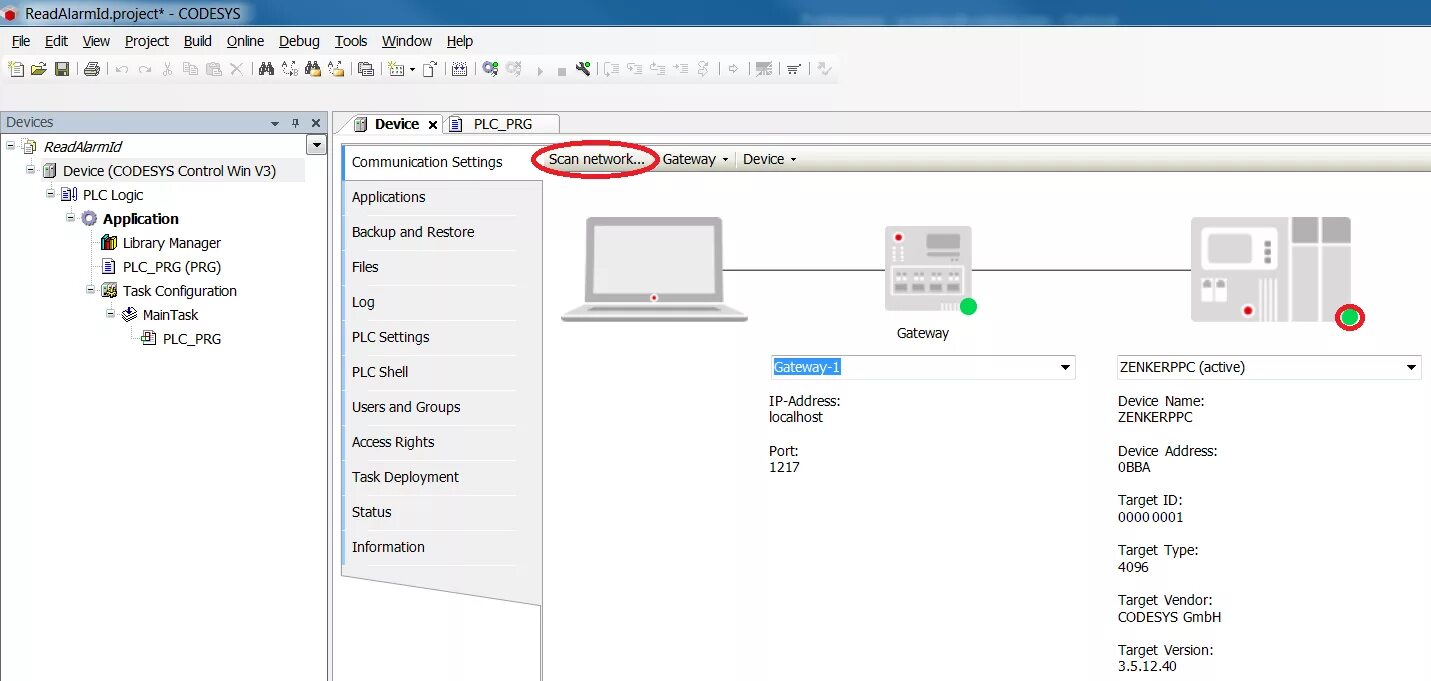This screenshot has width=1431, height=681.
Task: Click the laptop image in the network diagram
Action: (654, 269)
